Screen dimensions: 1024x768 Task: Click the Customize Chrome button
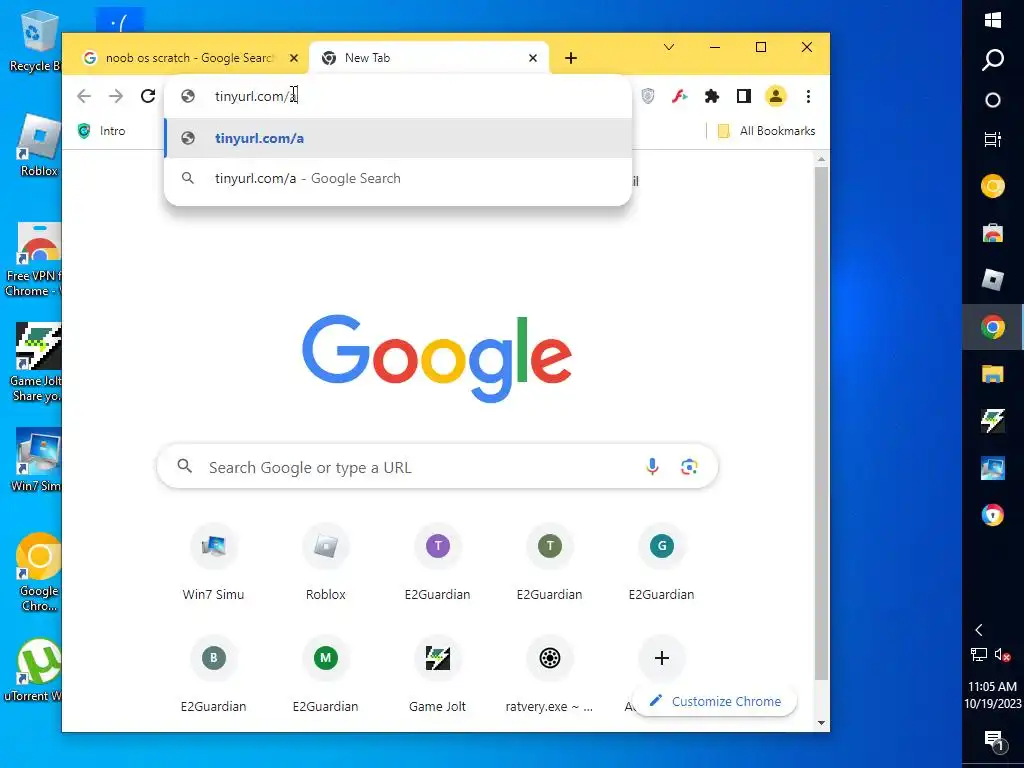(x=715, y=701)
